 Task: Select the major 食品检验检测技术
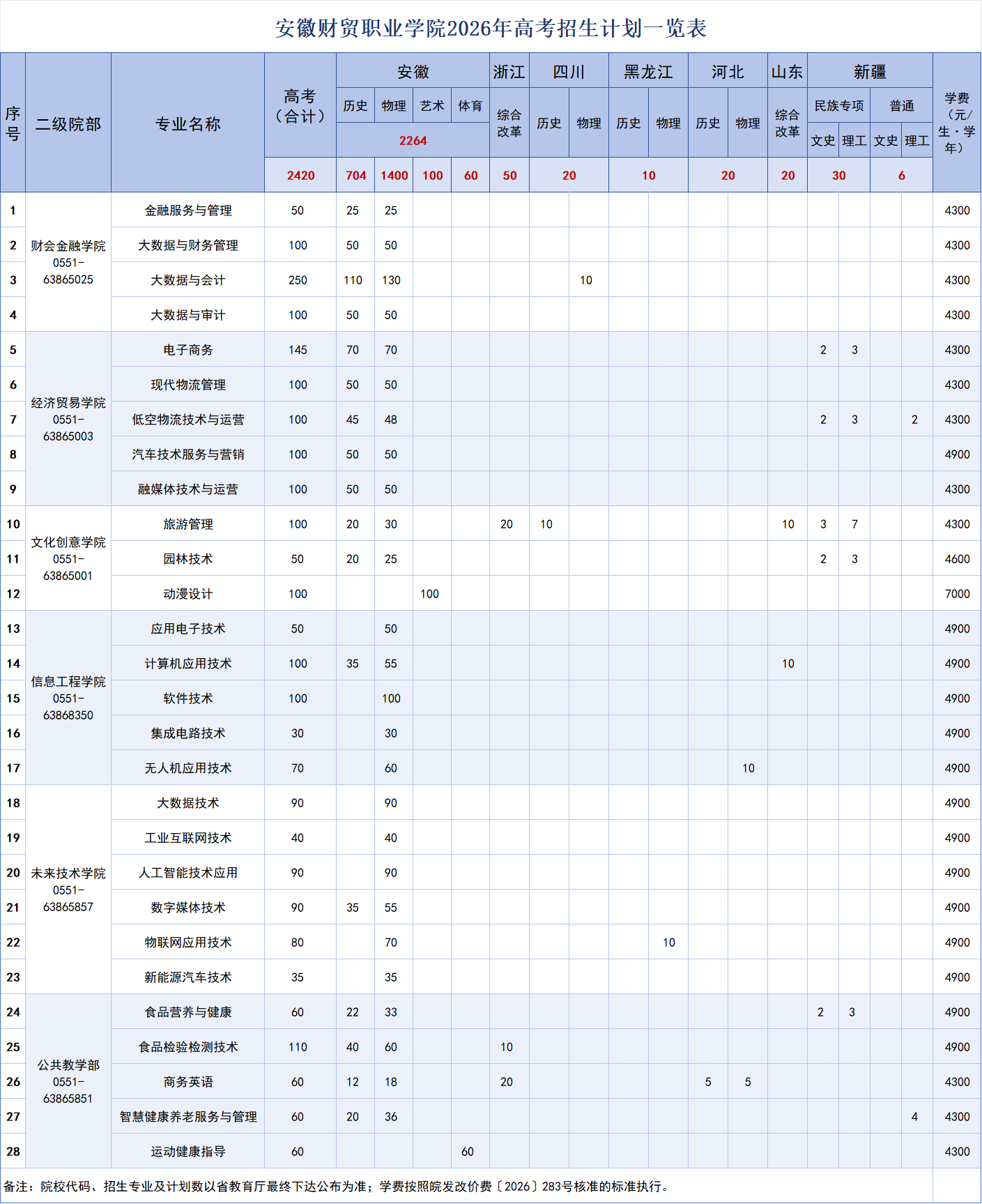[x=187, y=1046]
